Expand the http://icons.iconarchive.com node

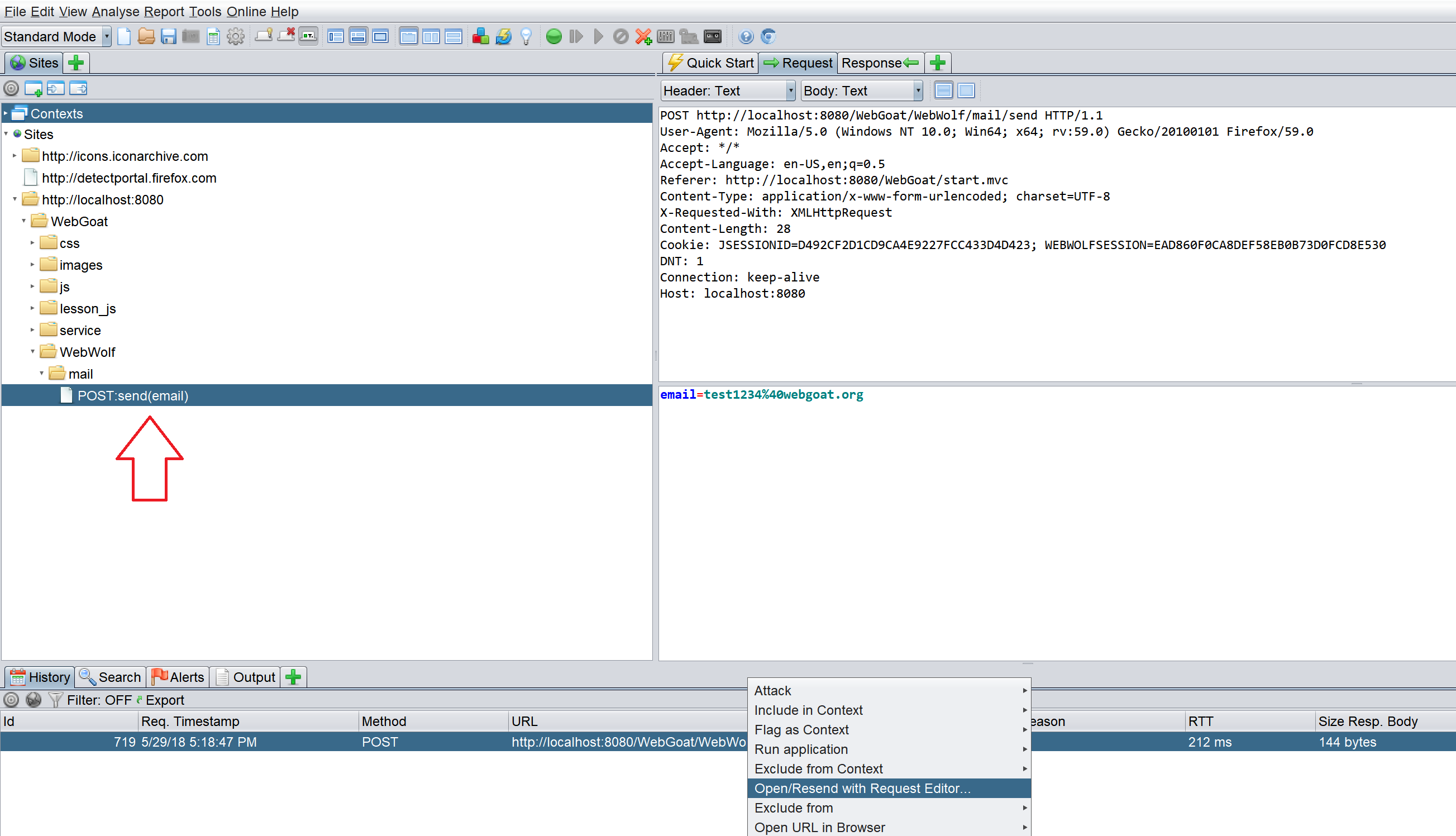[15, 156]
